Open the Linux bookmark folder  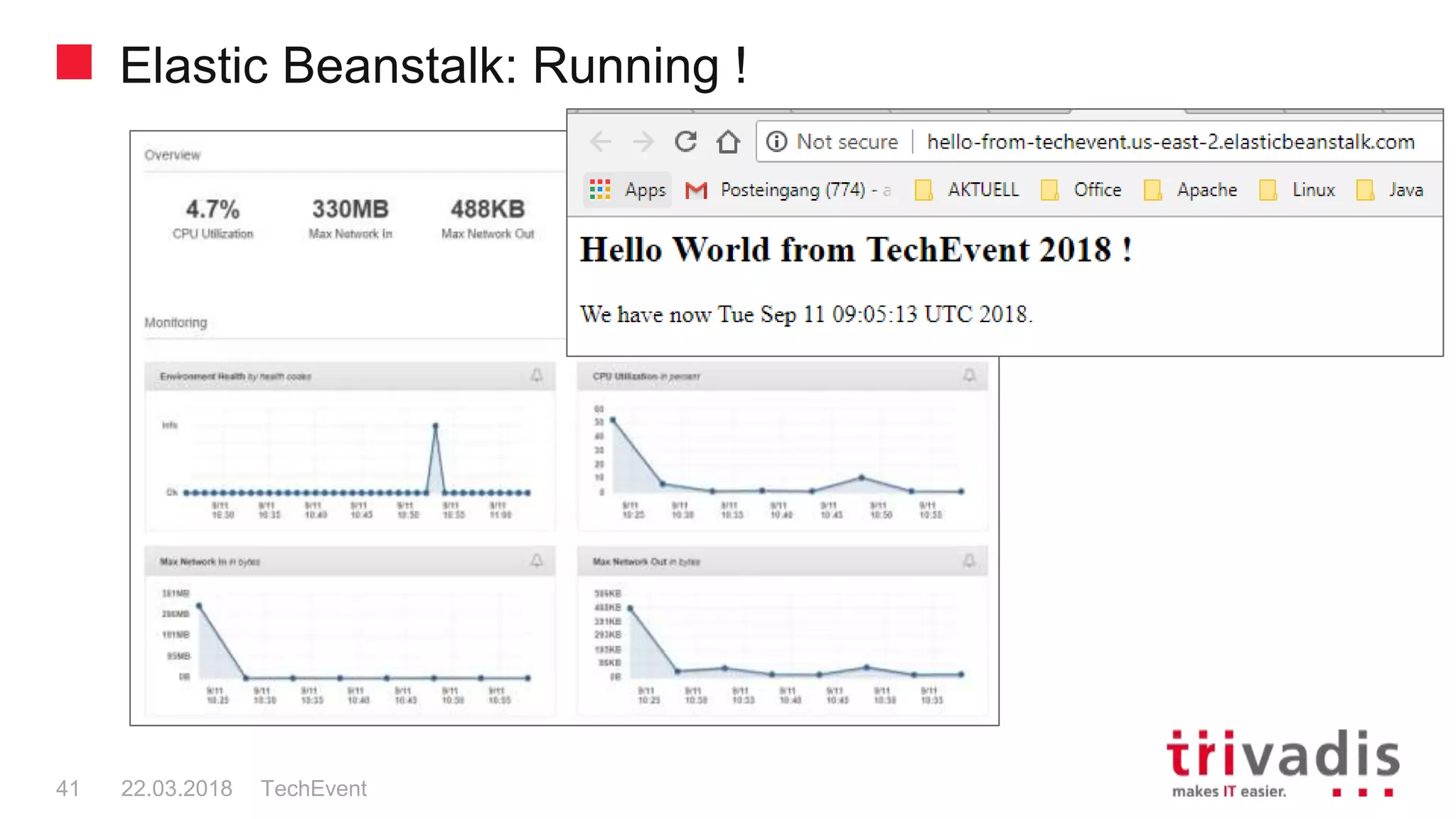coord(1297,190)
